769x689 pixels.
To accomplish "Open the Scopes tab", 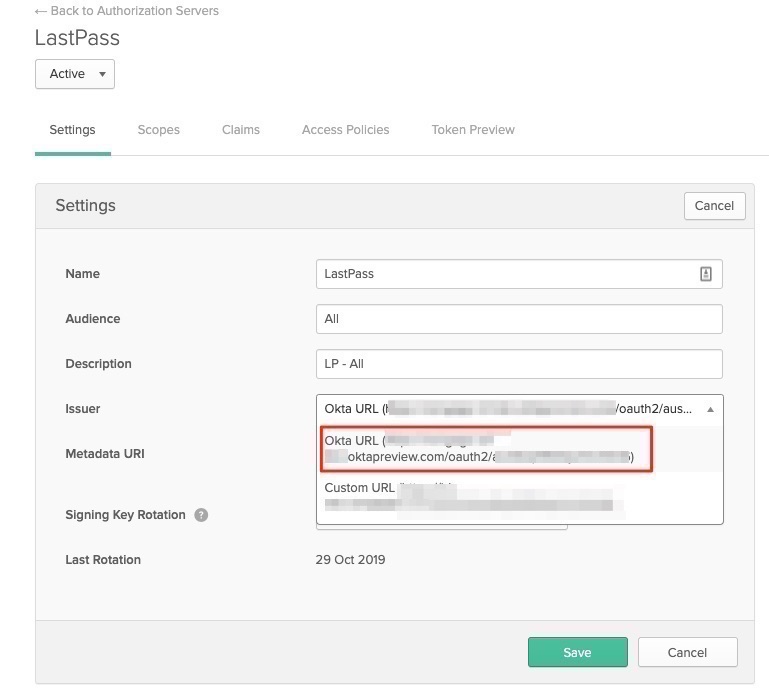I will click(158, 130).
